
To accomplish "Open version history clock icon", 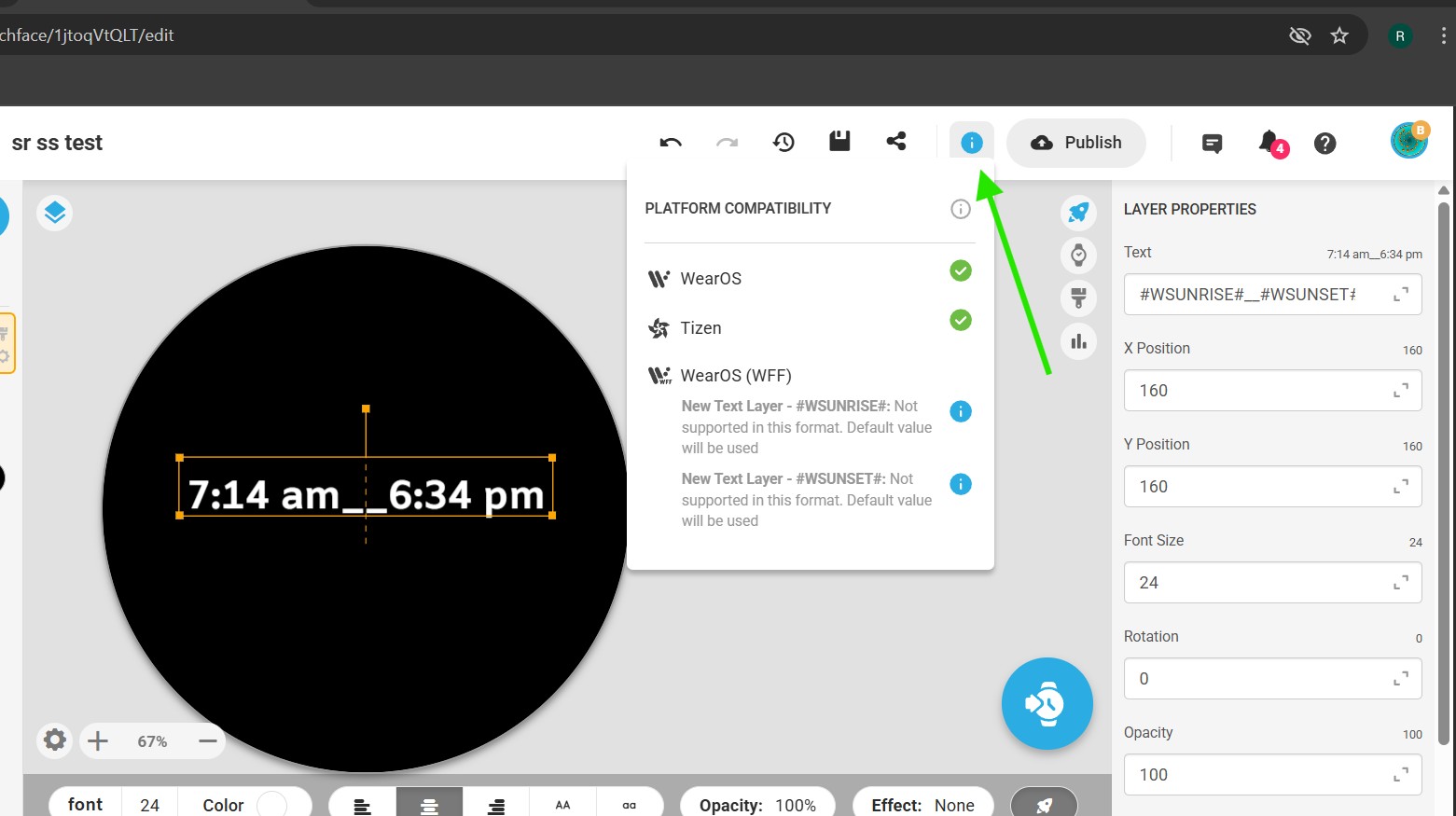I will (783, 143).
